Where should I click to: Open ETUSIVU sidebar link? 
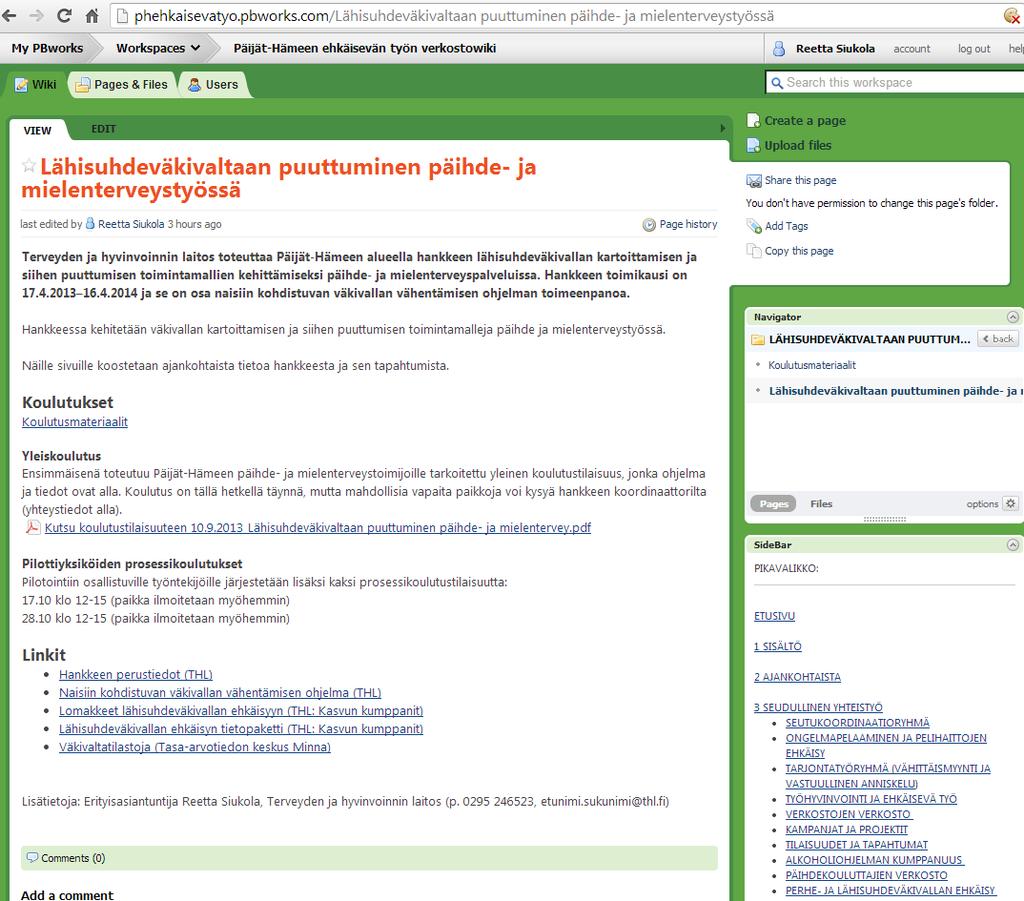(x=775, y=616)
